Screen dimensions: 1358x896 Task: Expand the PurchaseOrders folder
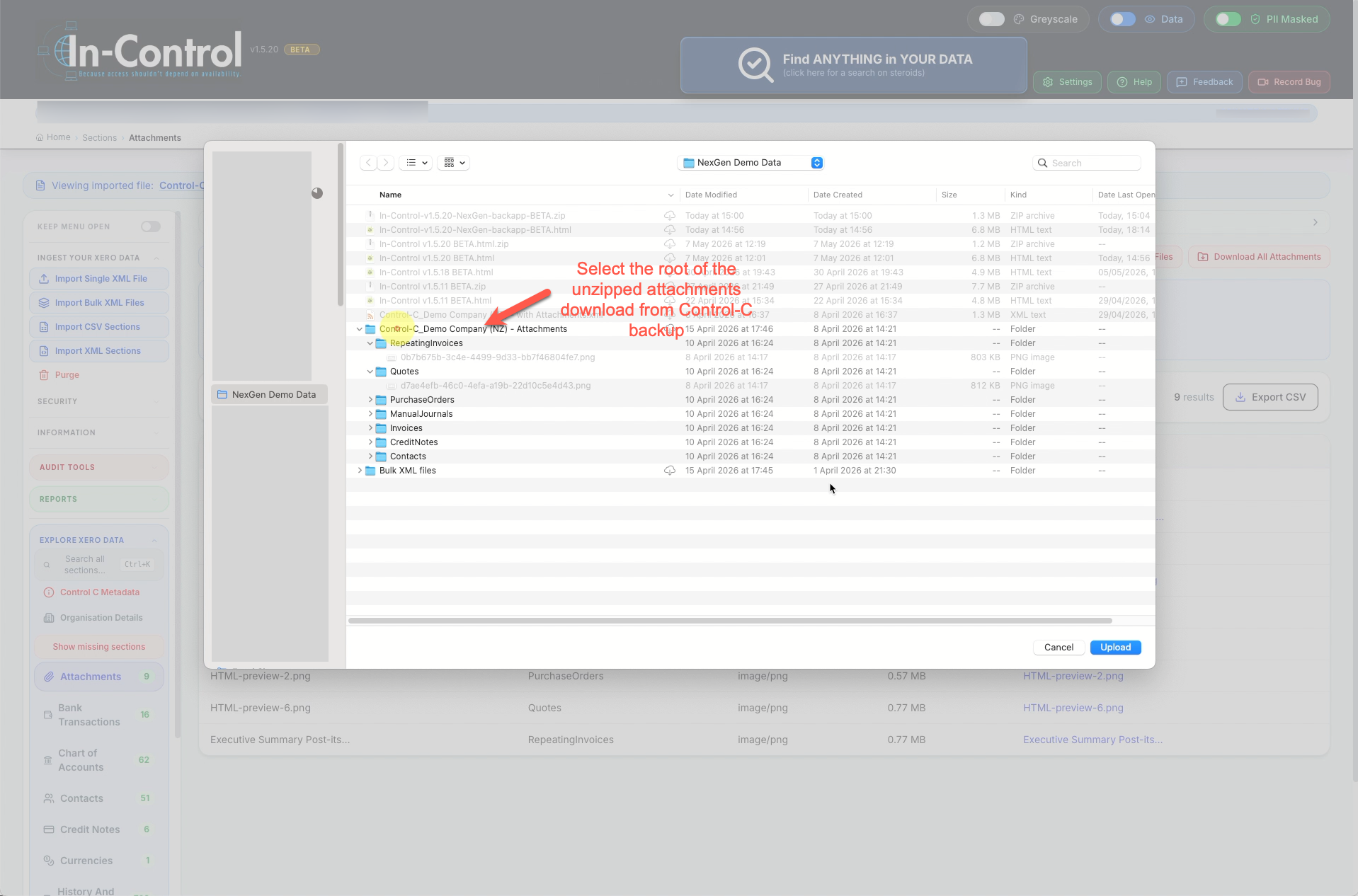[x=370, y=400]
